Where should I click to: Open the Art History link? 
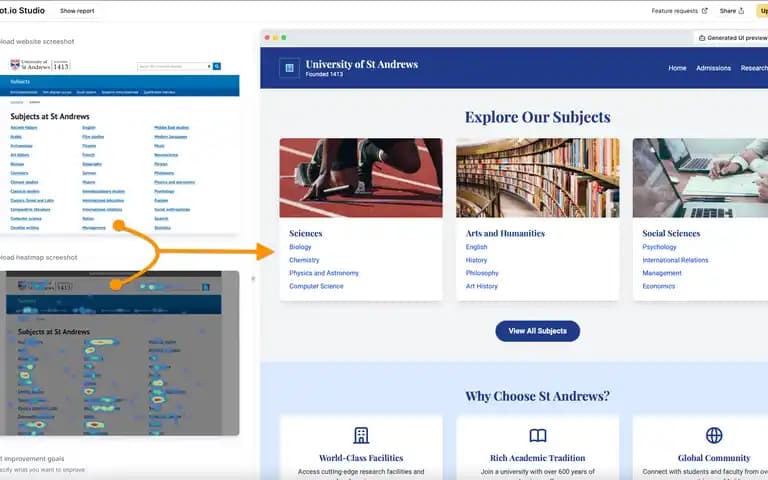[x=481, y=286]
